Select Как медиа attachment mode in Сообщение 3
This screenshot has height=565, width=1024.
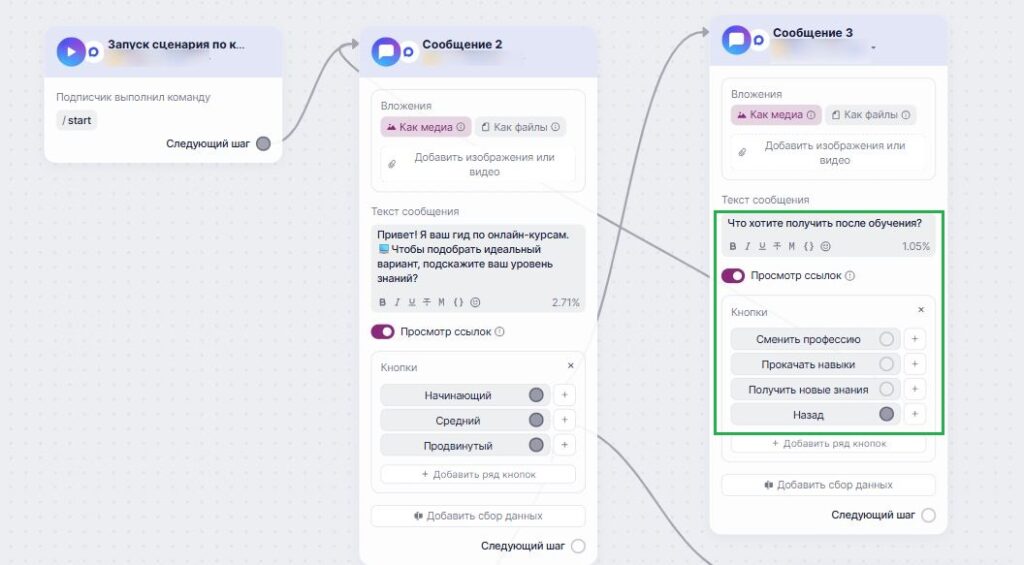[x=776, y=115]
